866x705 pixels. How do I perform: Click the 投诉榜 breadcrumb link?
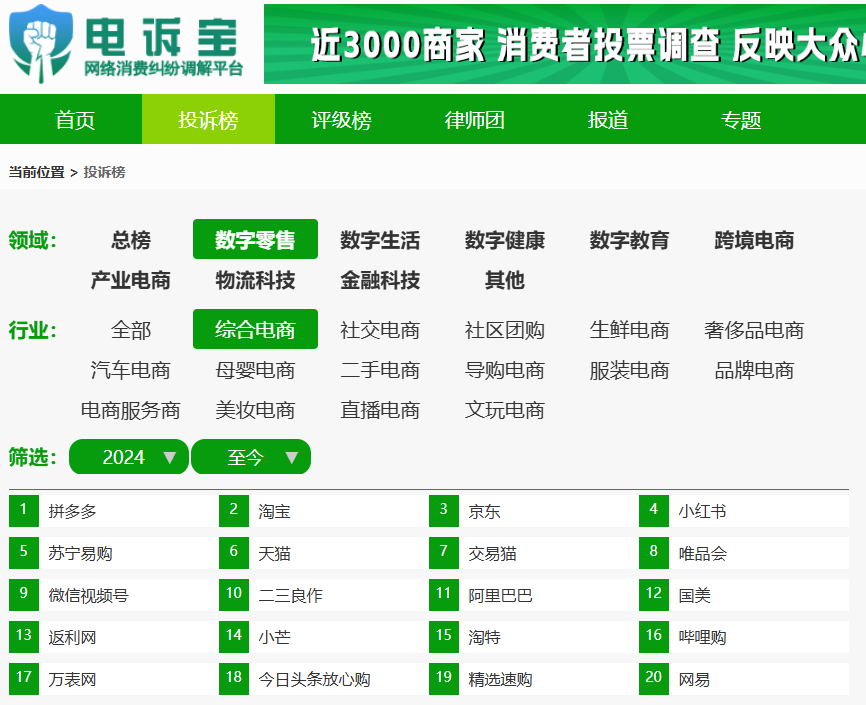point(104,172)
